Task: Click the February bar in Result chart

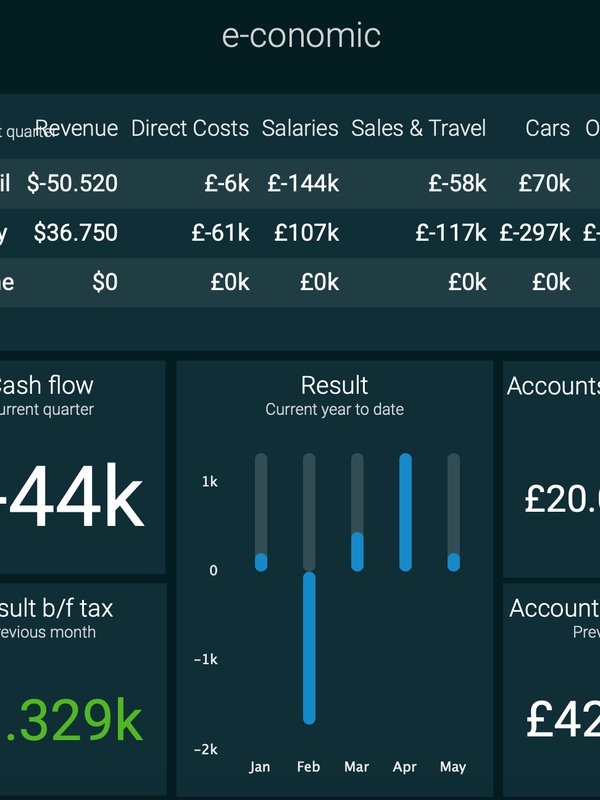Action: pyautogui.click(x=309, y=647)
